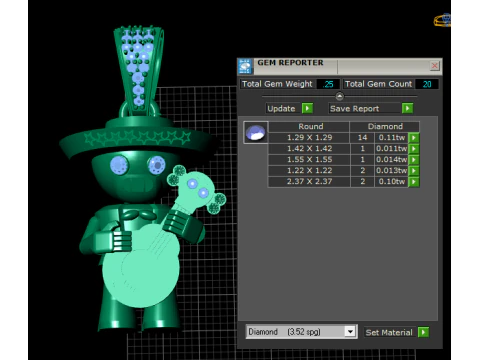Click the Total Gem Weight value field
This screenshot has height=360, width=480.
pos(328,84)
